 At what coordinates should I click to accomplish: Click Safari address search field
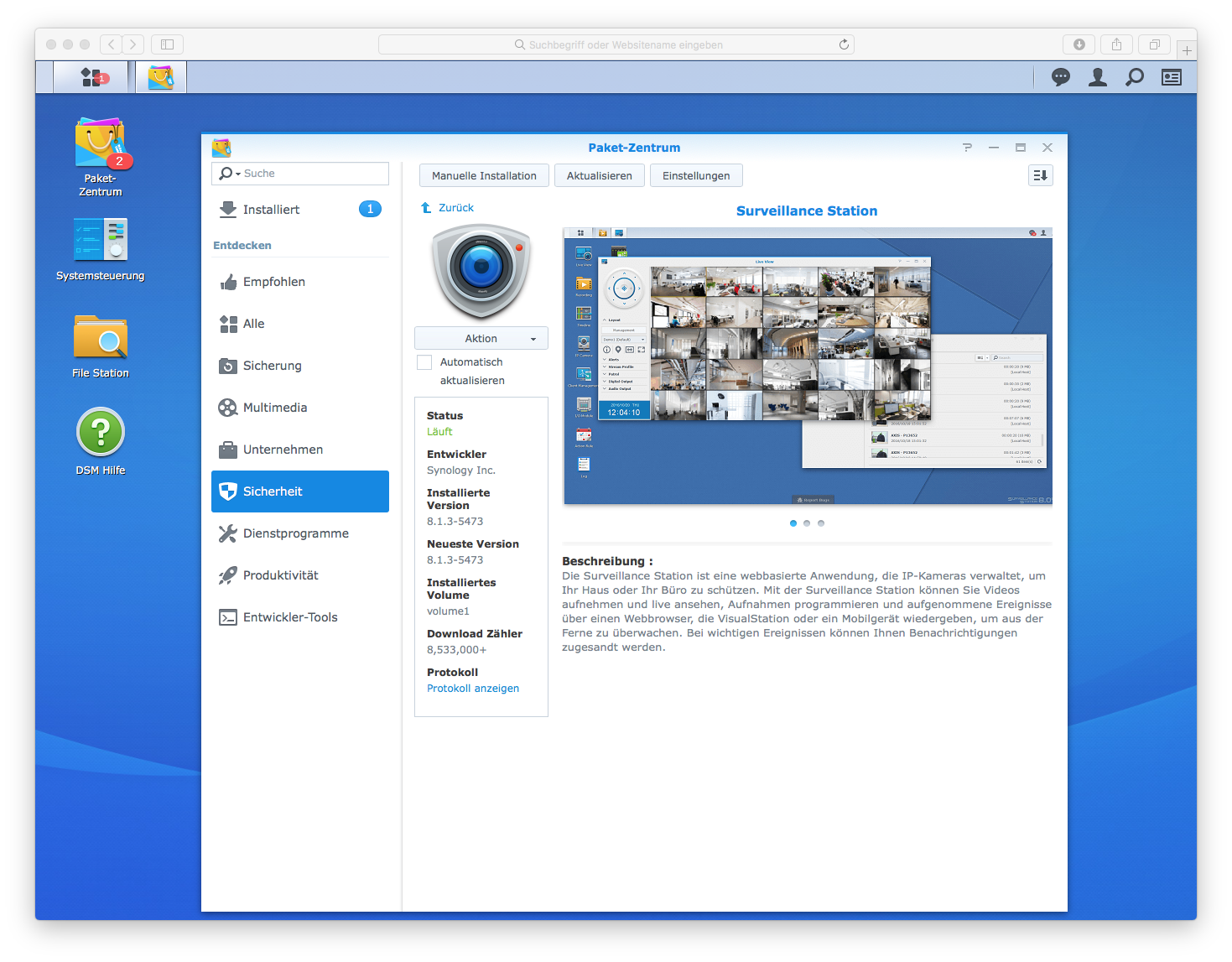coord(616,44)
